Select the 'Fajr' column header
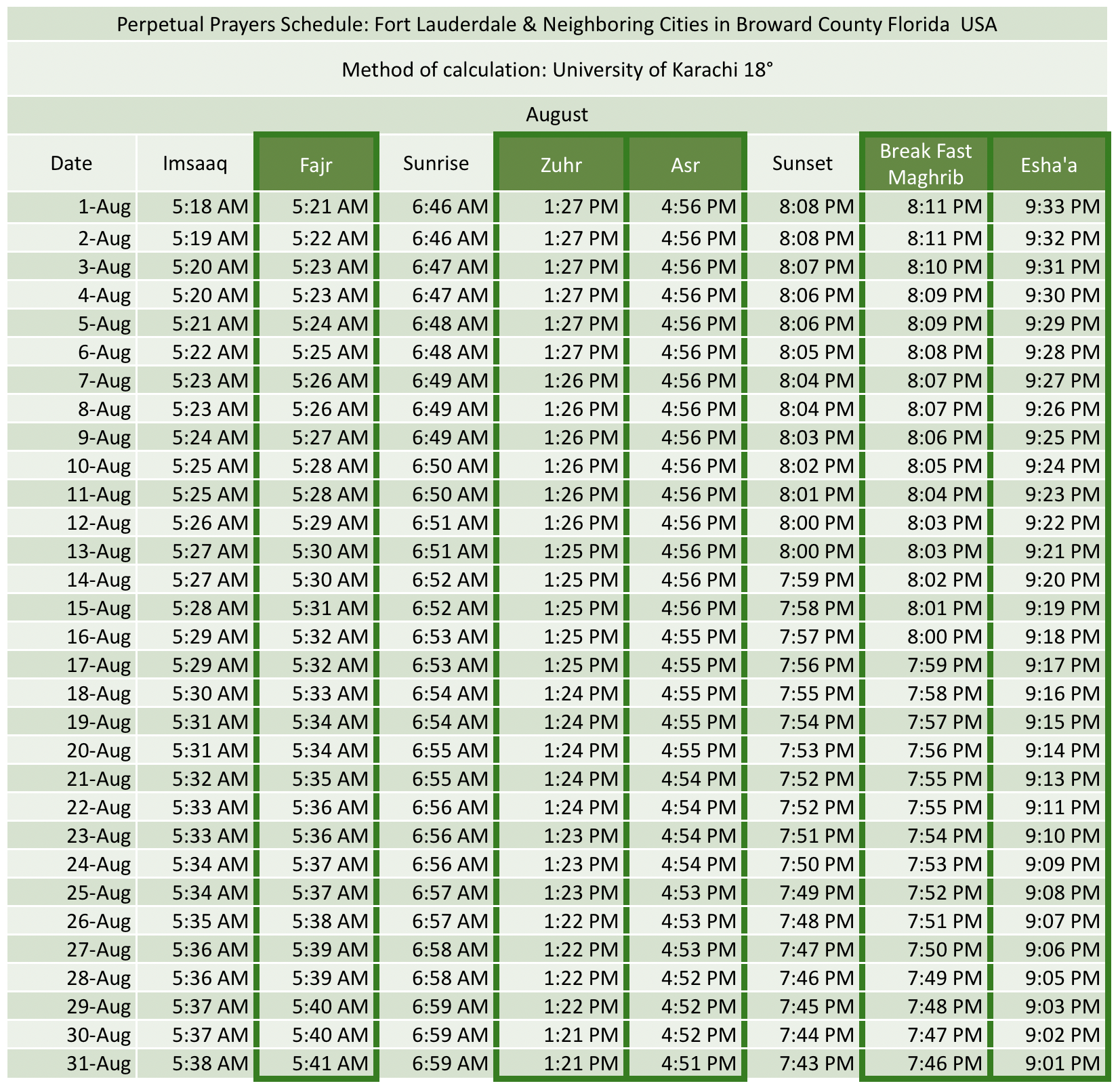Screen dimensions: 1118x1092 click(x=316, y=165)
